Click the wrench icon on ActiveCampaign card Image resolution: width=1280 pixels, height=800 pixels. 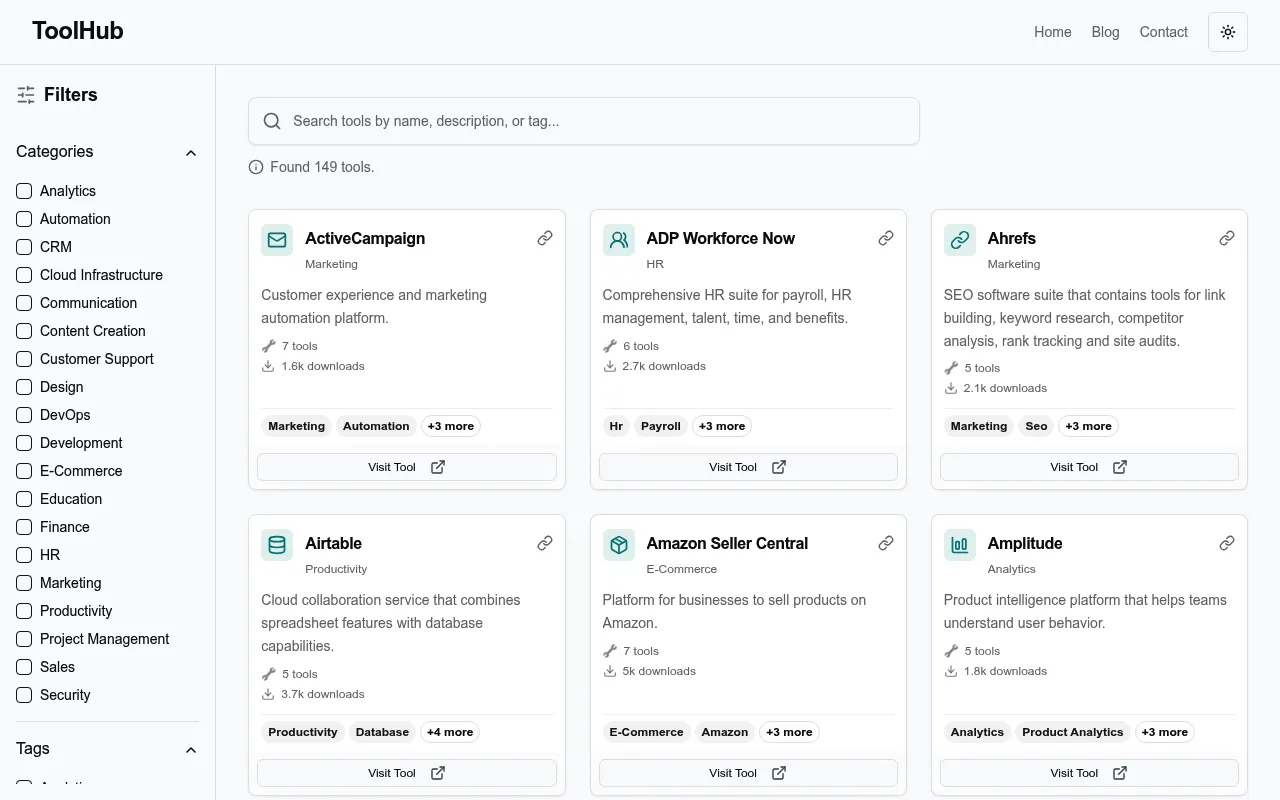coord(268,346)
